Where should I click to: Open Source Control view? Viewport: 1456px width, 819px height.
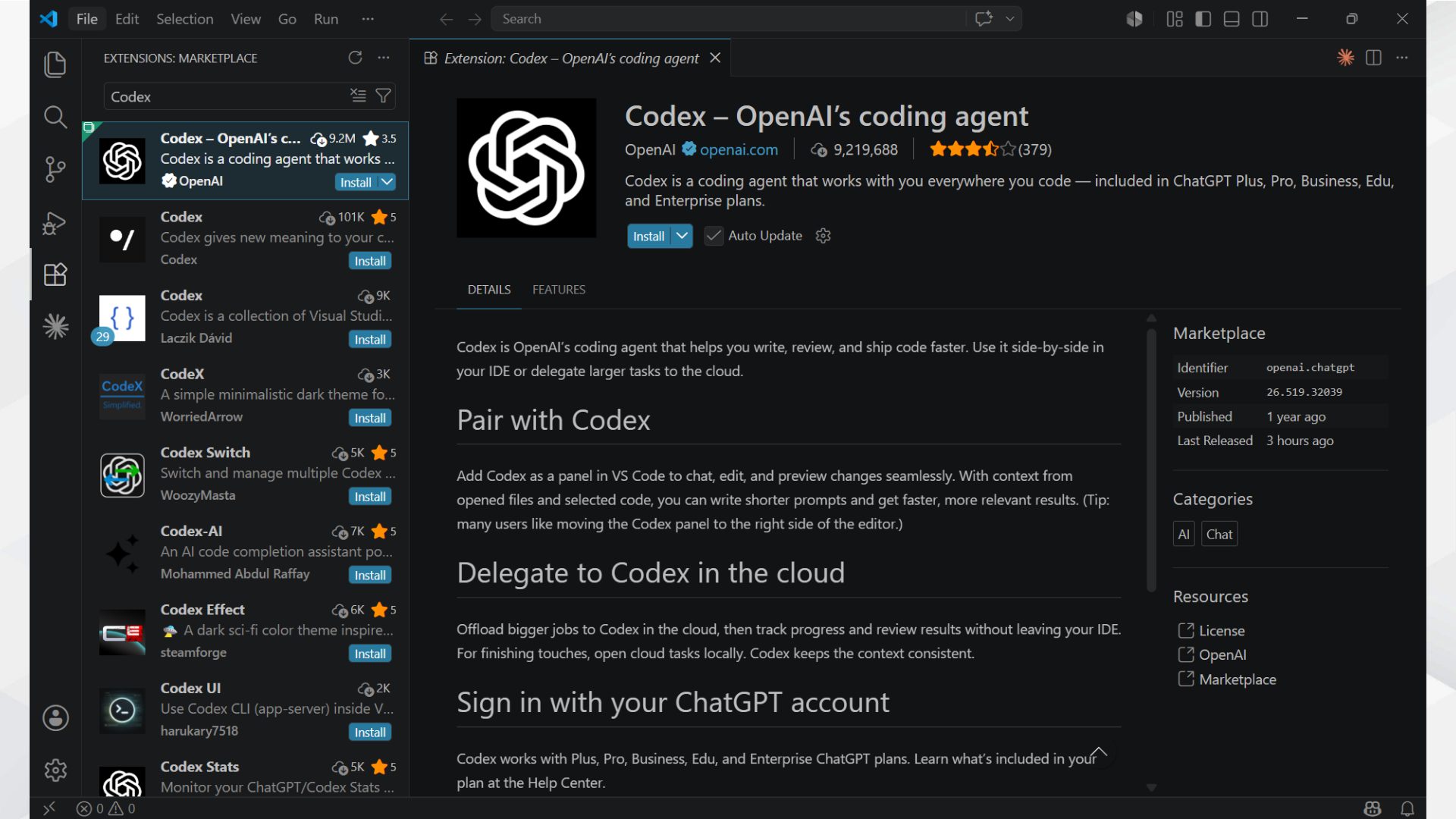(55, 169)
